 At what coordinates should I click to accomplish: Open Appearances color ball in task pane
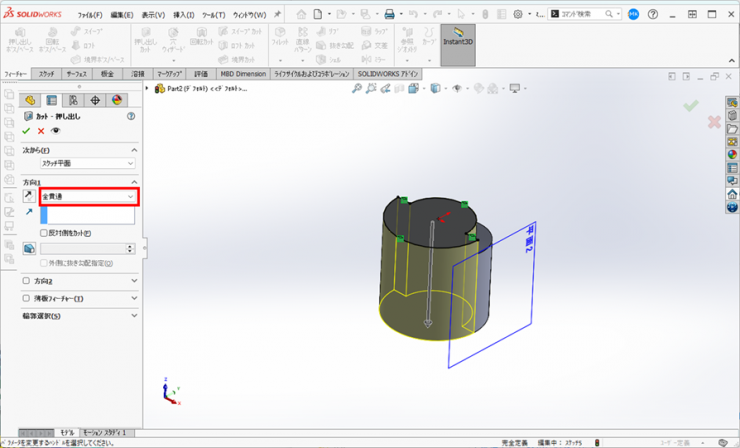pos(732,154)
